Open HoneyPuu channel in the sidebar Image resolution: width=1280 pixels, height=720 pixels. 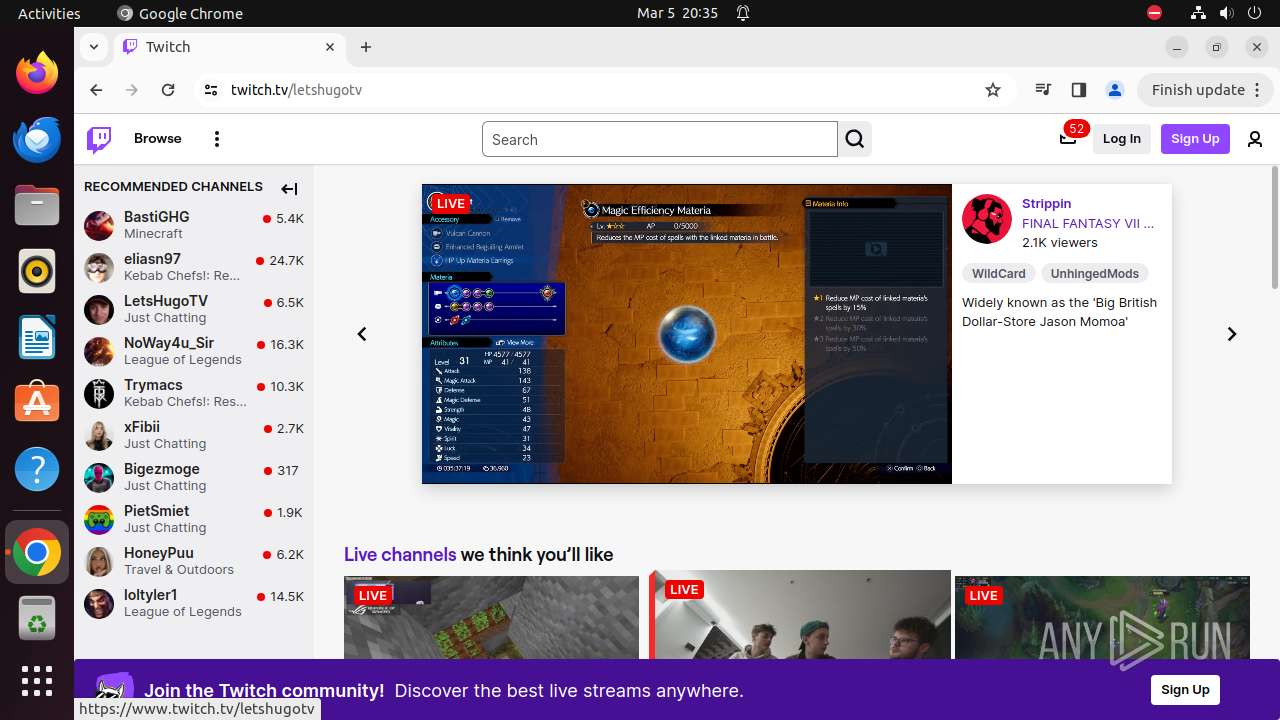pos(194,561)
